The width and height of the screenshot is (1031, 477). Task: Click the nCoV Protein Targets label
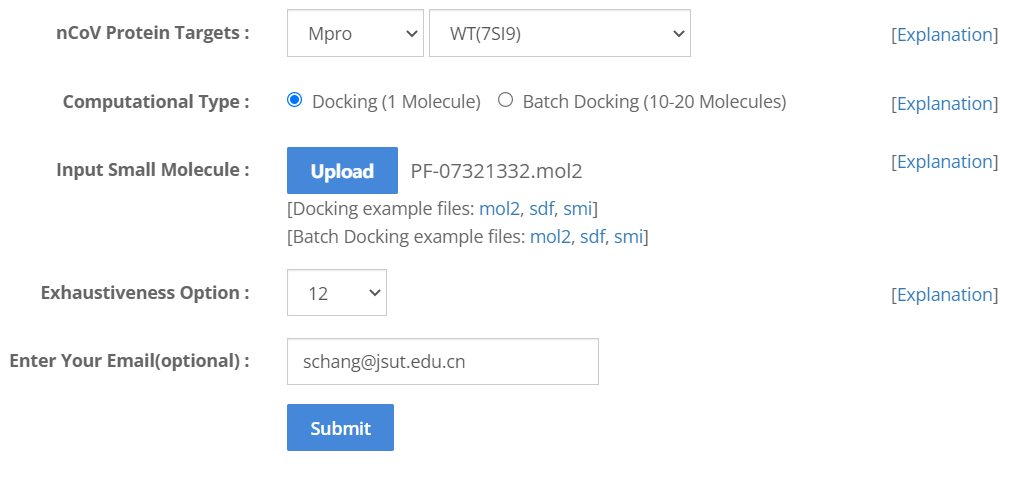click(153, 33)
